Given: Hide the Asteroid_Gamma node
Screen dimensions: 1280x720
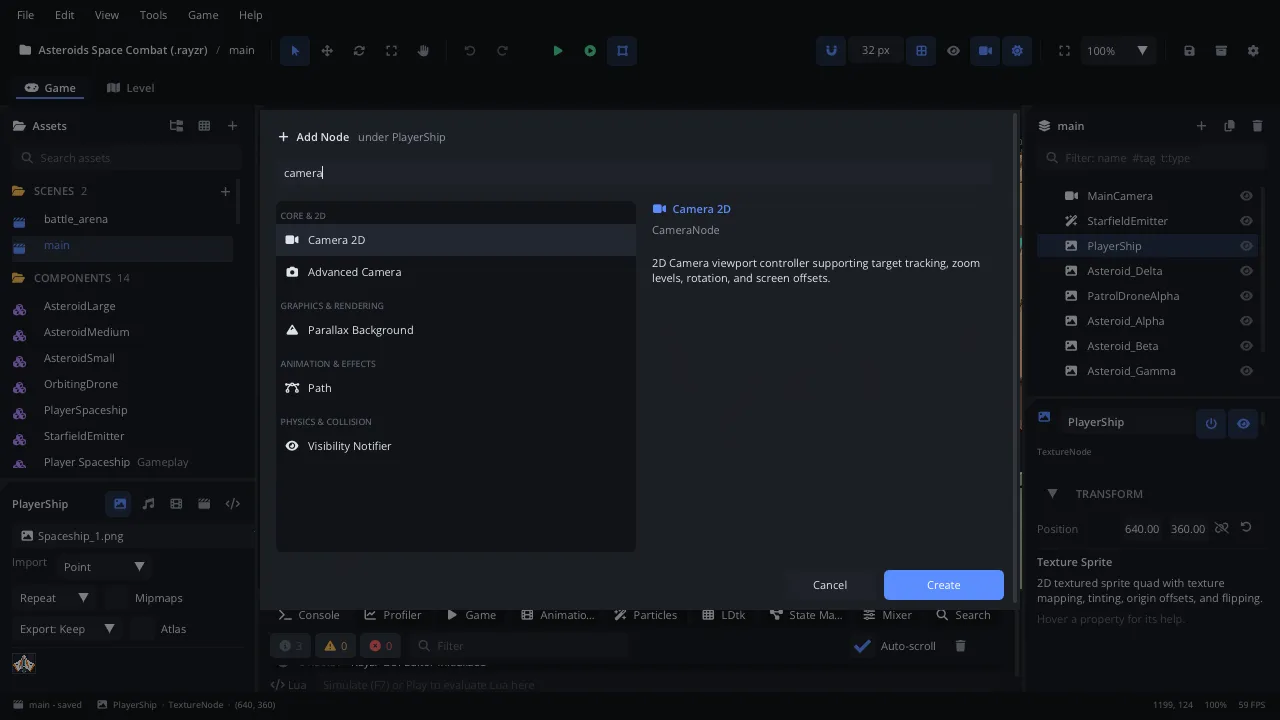Looking at the screenshot, I should [x=1246, y=371].
